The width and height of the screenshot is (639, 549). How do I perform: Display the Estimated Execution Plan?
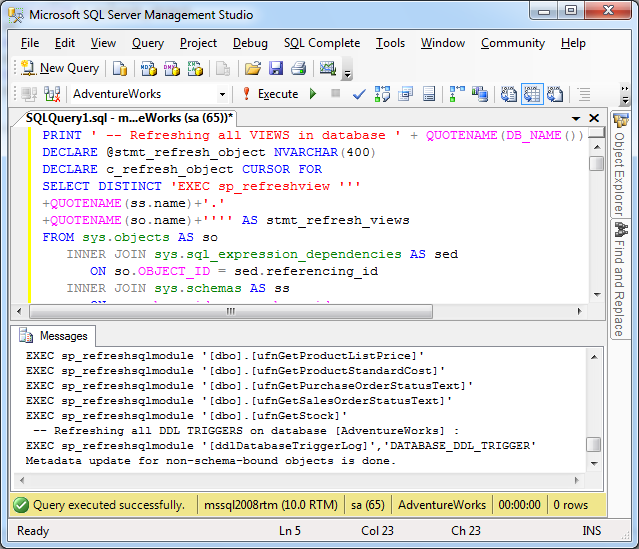(x=382, y=94)
